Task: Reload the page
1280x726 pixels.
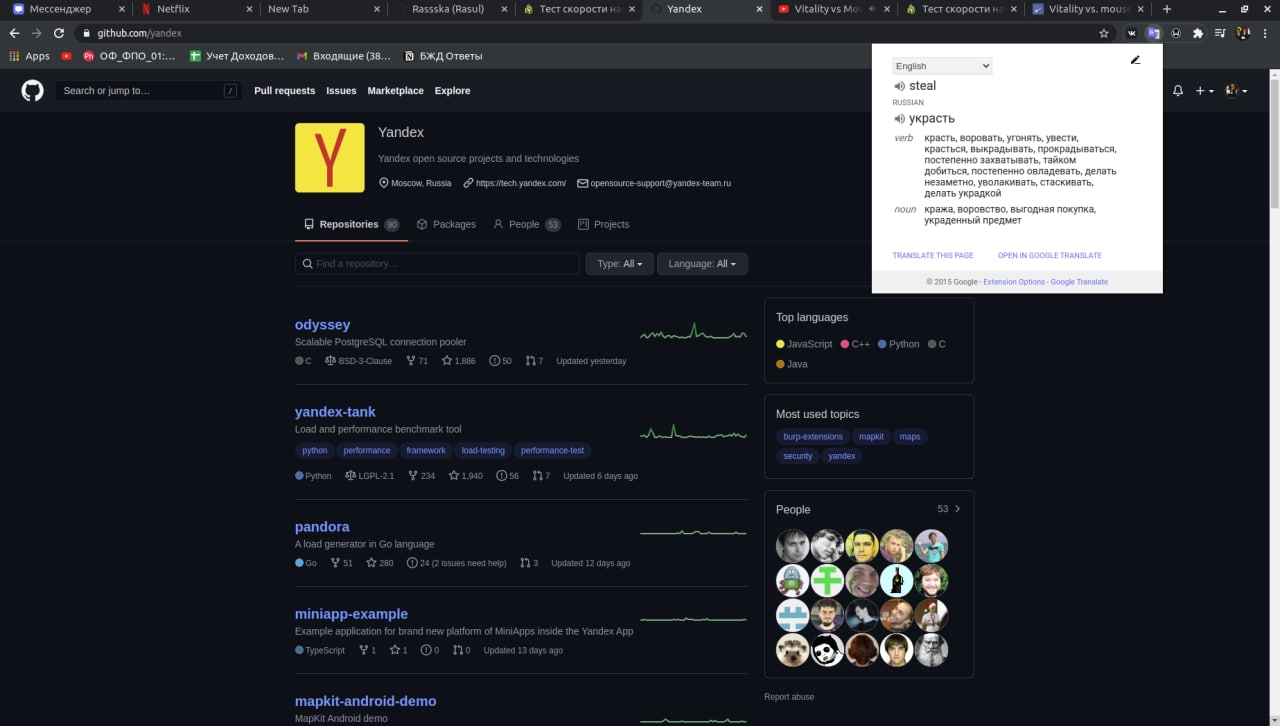Action: click(59, 33)
